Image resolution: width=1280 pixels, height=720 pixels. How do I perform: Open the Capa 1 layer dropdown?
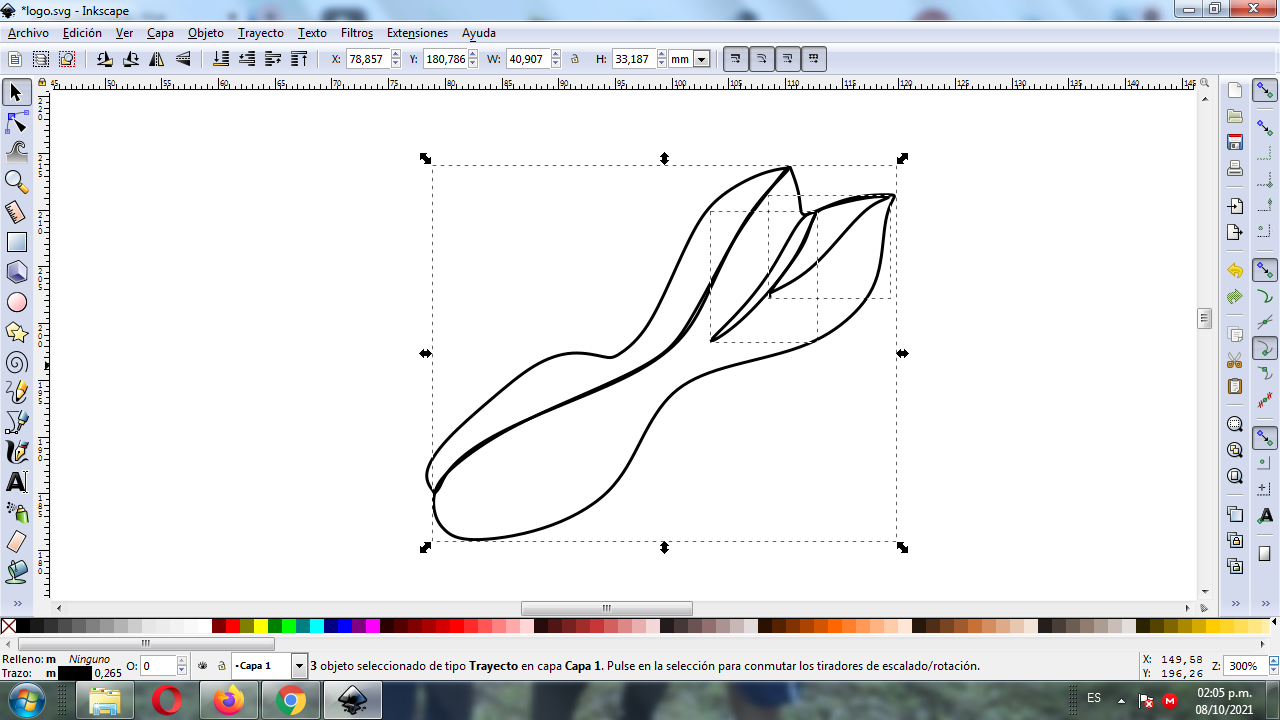click(299, 666)
